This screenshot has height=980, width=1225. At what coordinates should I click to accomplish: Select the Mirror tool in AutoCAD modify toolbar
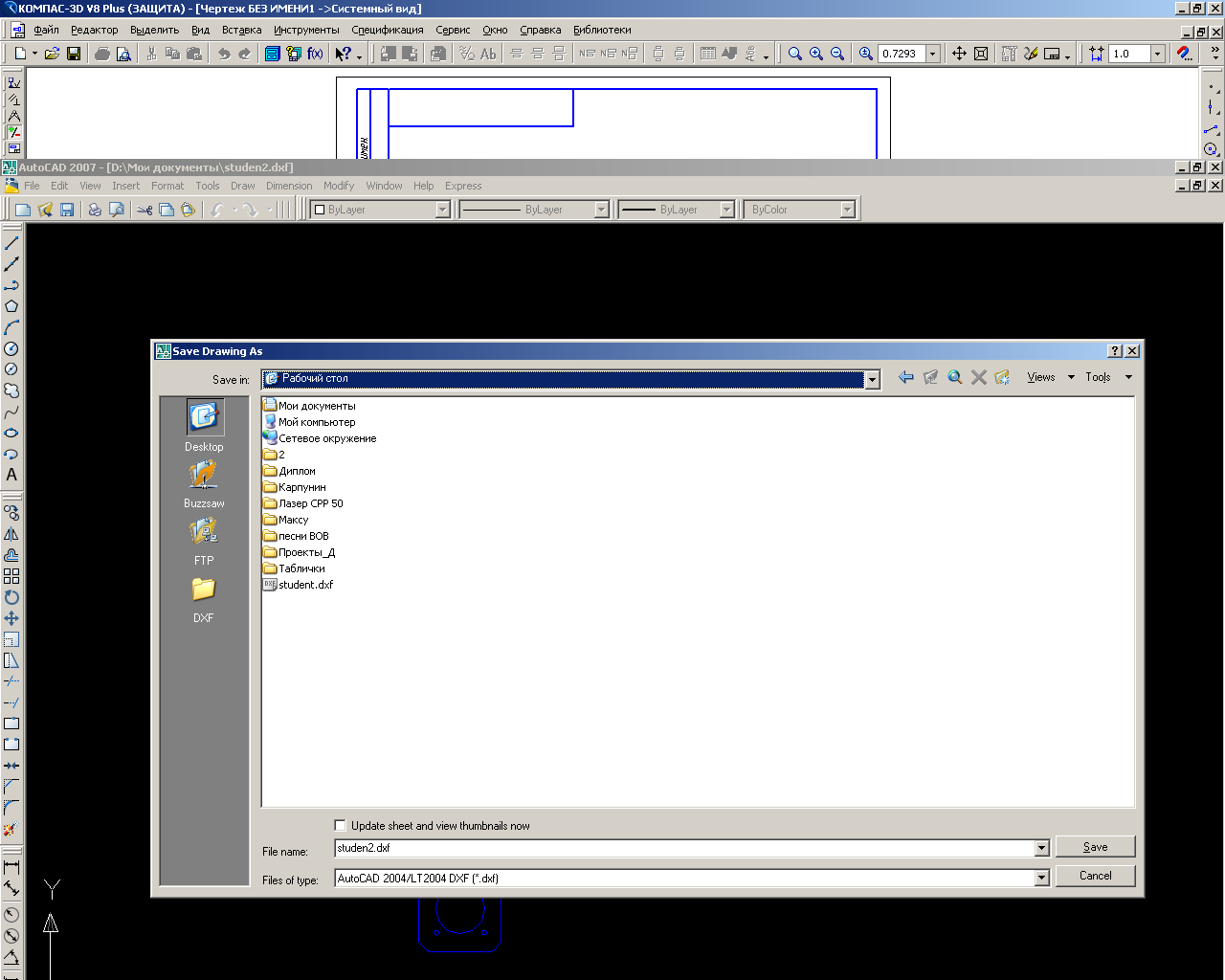pos(11,534)
